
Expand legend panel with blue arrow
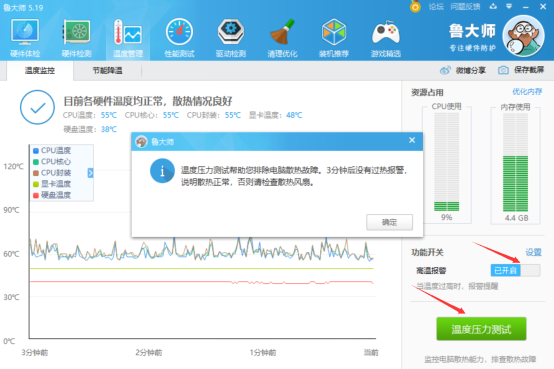(90, 173)
